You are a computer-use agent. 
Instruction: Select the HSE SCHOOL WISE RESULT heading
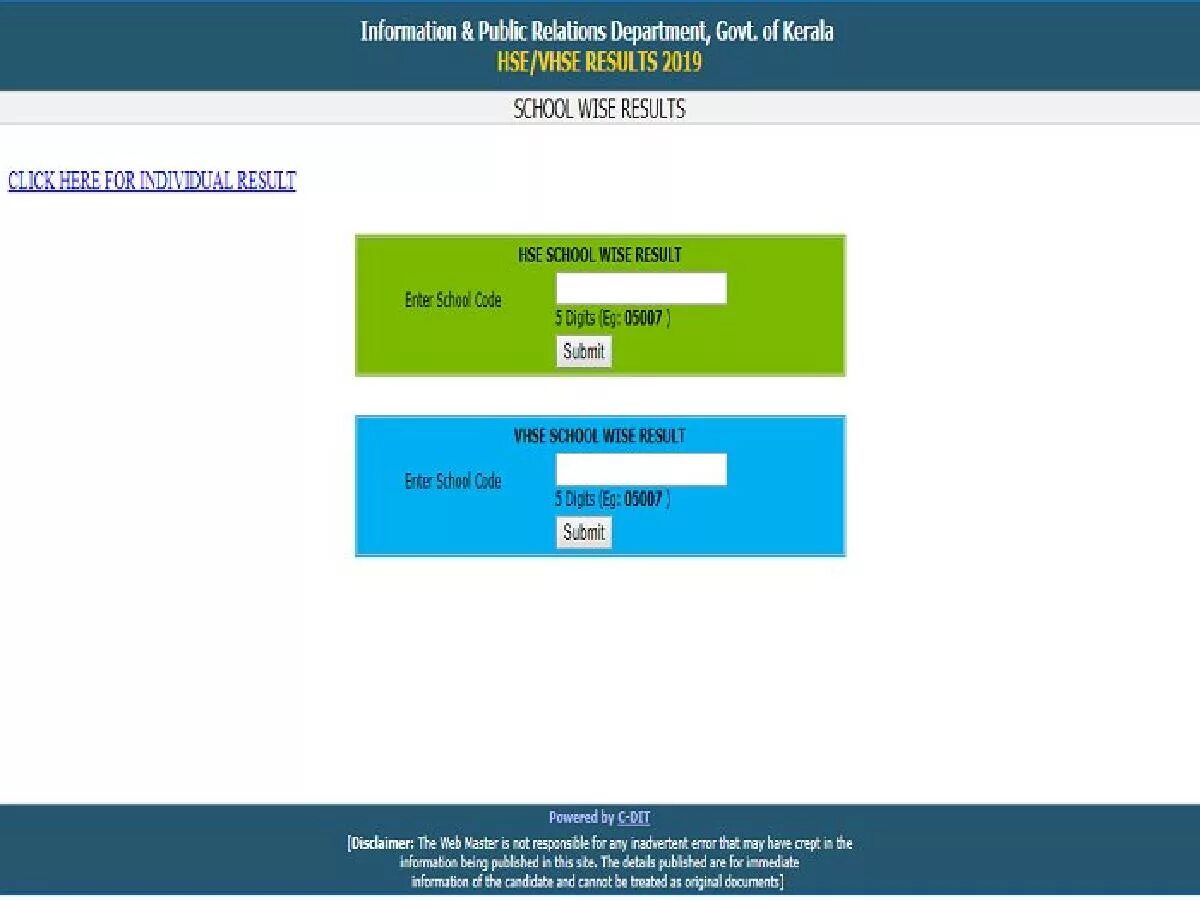[600, 255]
